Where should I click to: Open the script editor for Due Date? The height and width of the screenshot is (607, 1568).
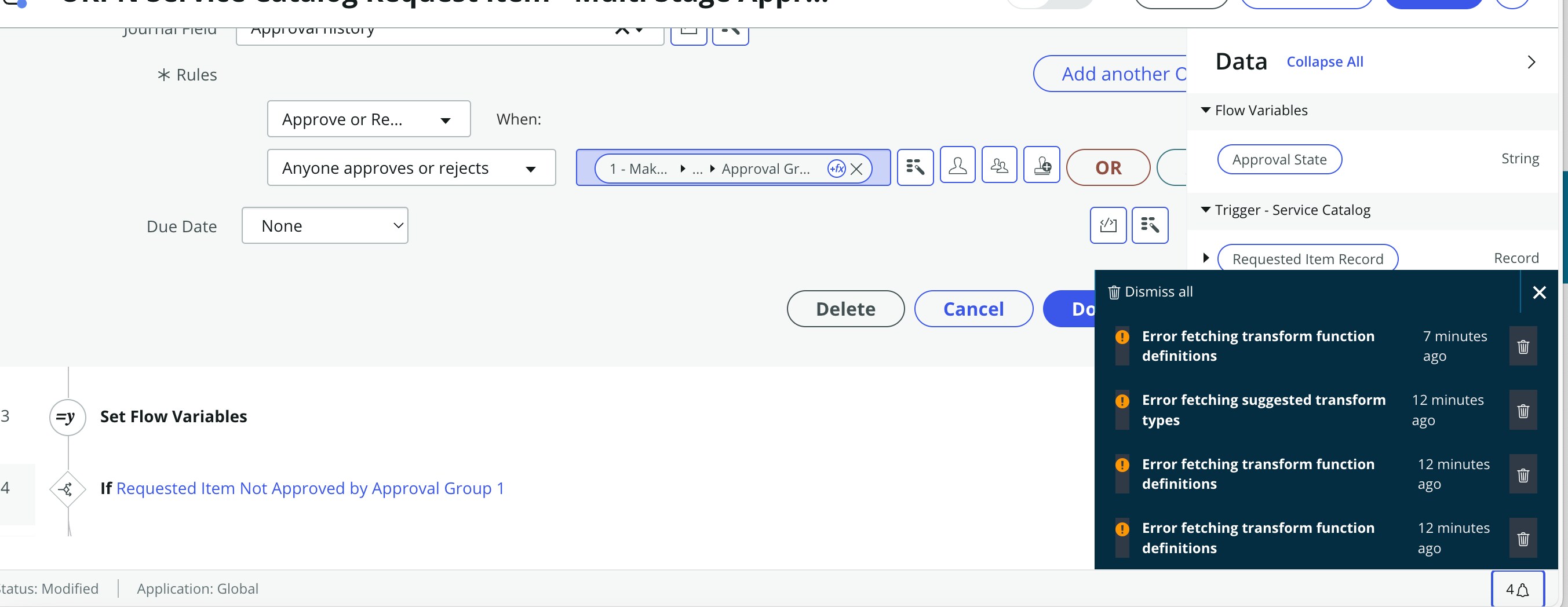click(1108, 225)
